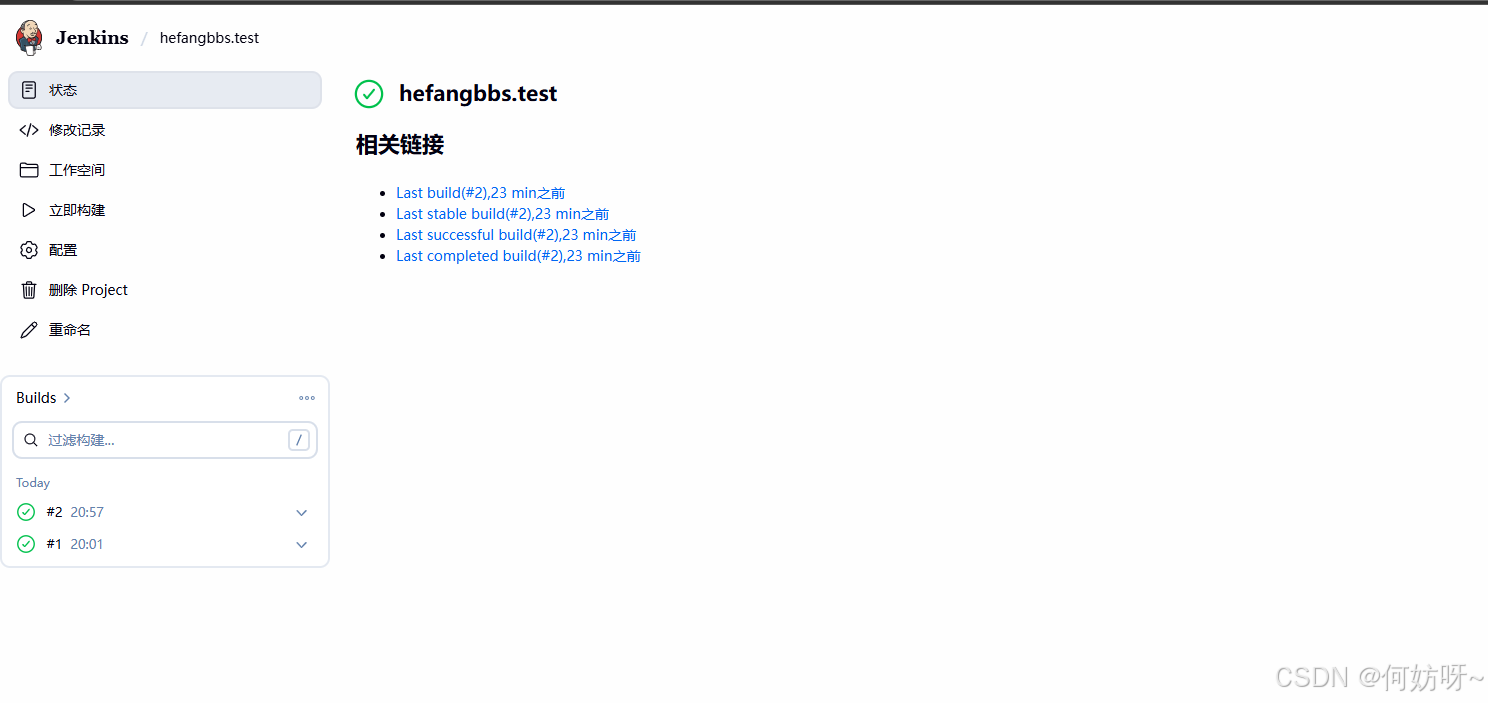The width and height of the screenshot is (1488, 703).
Task: Click the configure gear icon
Action: 29,250
